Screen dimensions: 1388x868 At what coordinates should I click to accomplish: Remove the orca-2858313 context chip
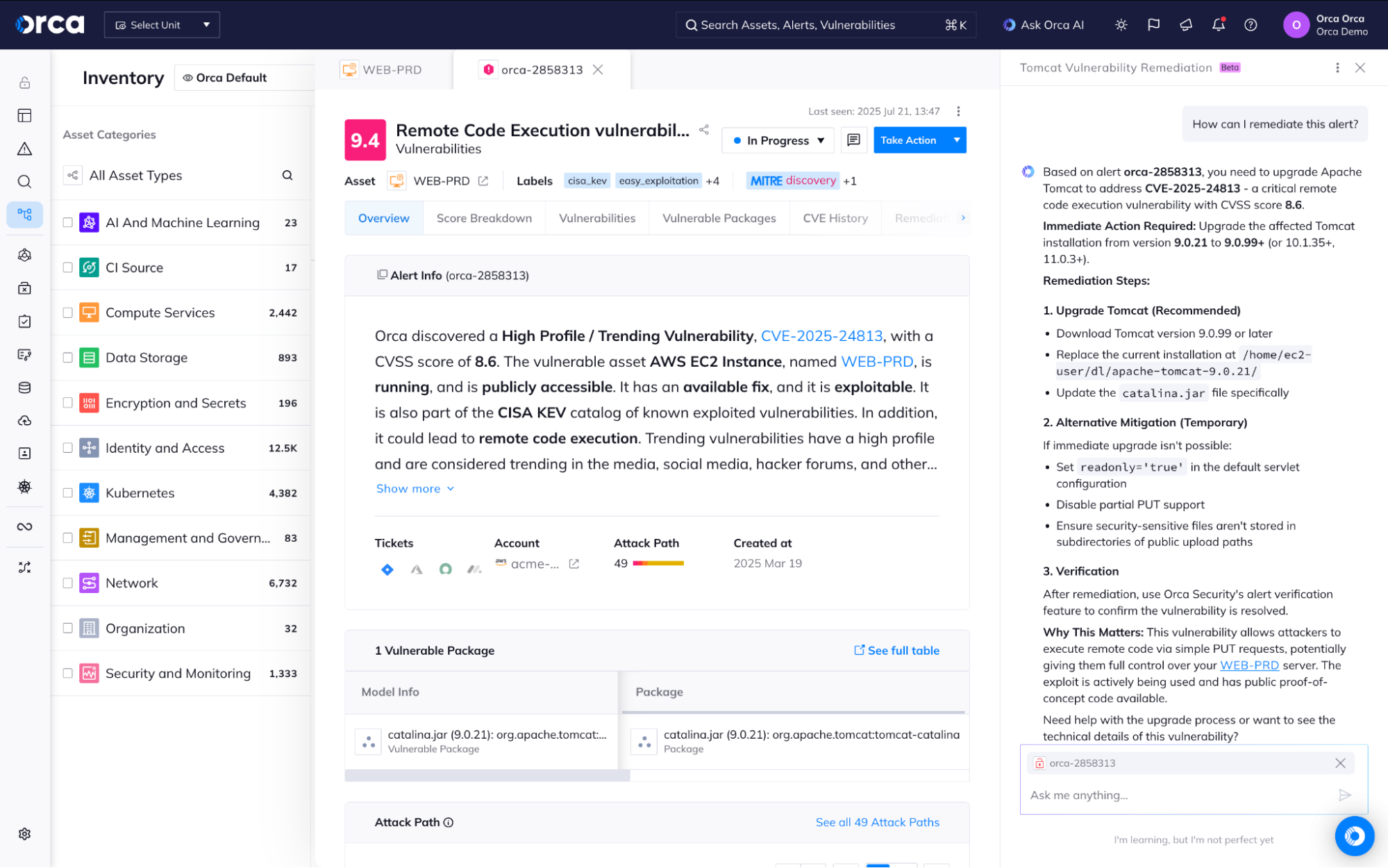(1340, 764)
